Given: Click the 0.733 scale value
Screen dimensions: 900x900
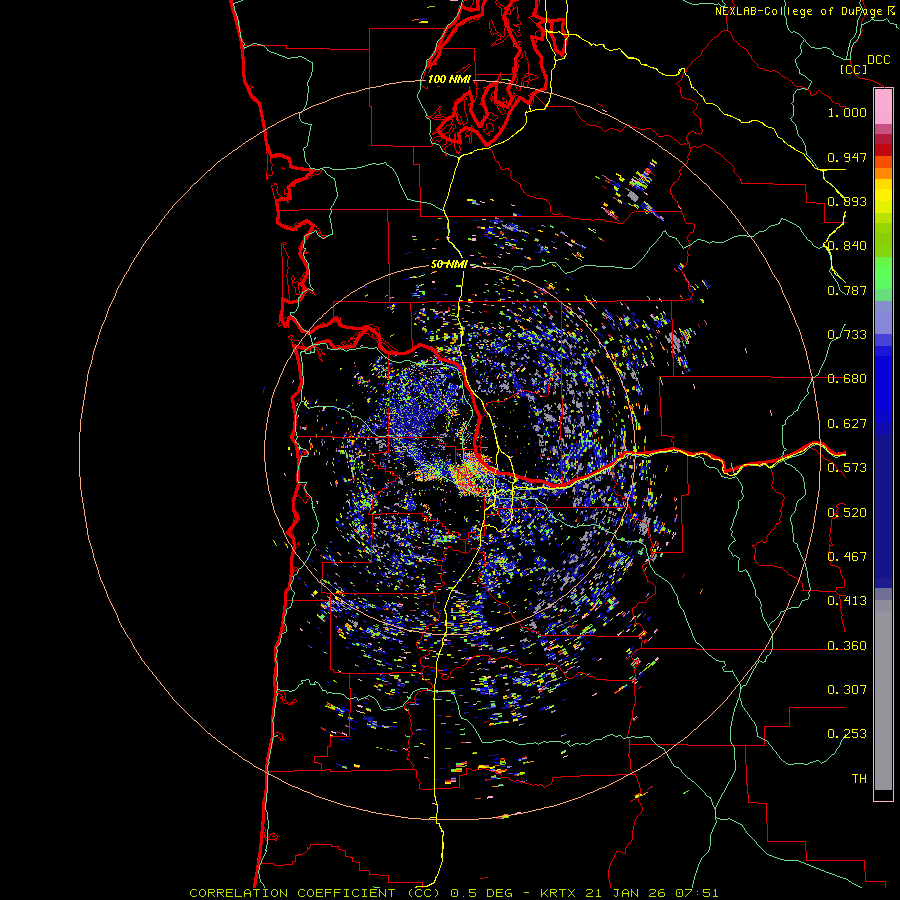Looking at the screenshot, I should 847,334.
